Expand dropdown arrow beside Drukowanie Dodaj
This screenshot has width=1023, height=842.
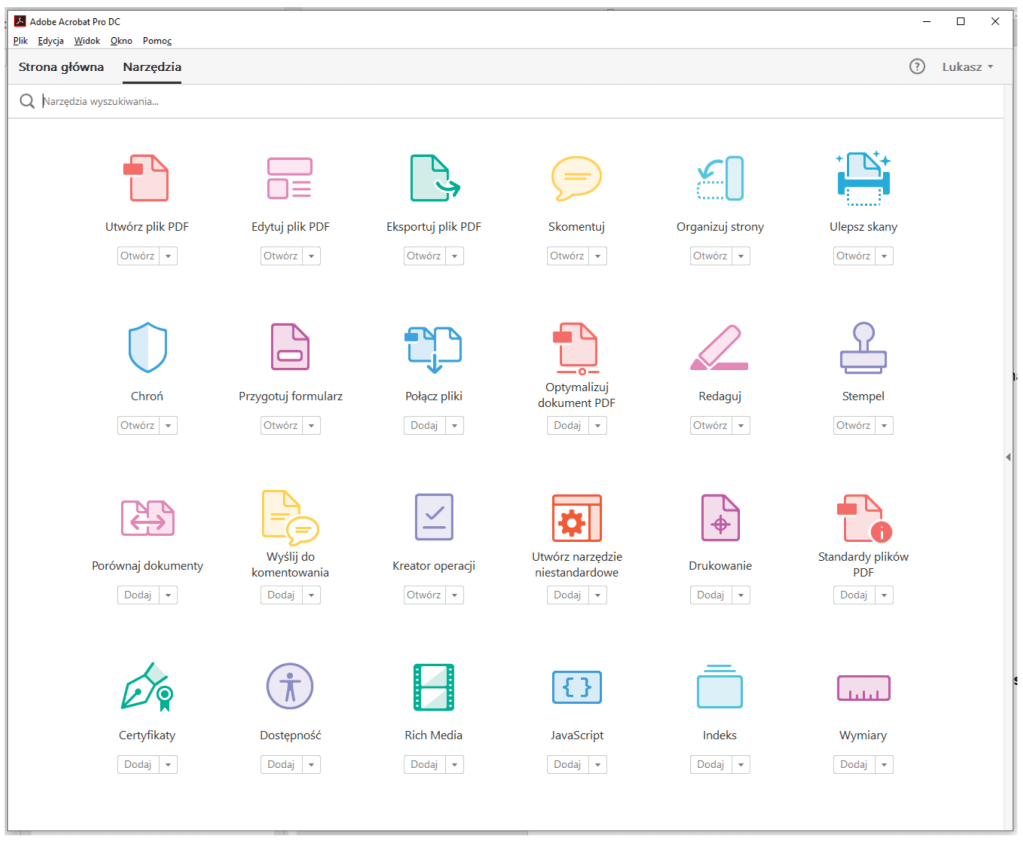[x=741, y=595]
